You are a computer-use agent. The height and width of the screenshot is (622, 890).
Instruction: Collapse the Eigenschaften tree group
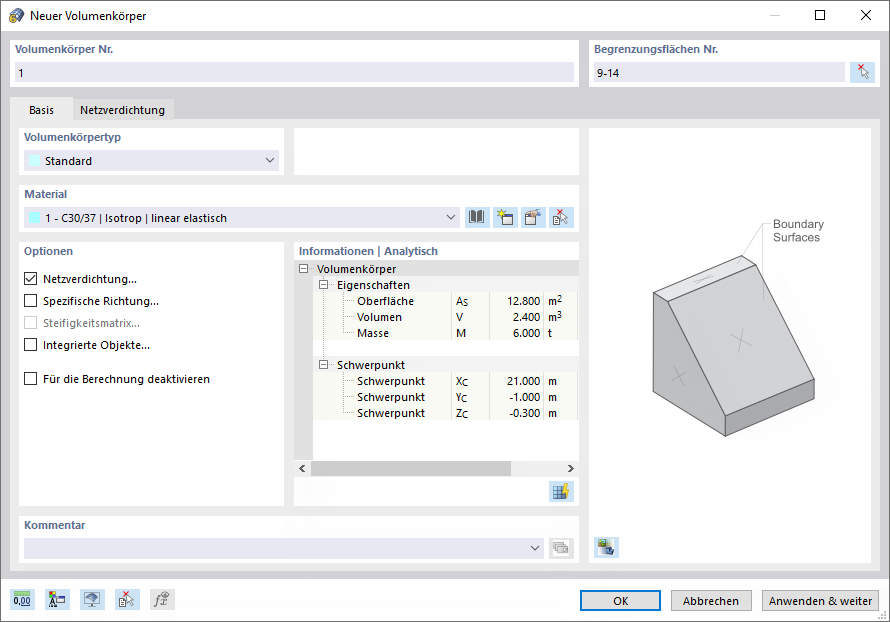pyautogui.click(x=324, y=285)
